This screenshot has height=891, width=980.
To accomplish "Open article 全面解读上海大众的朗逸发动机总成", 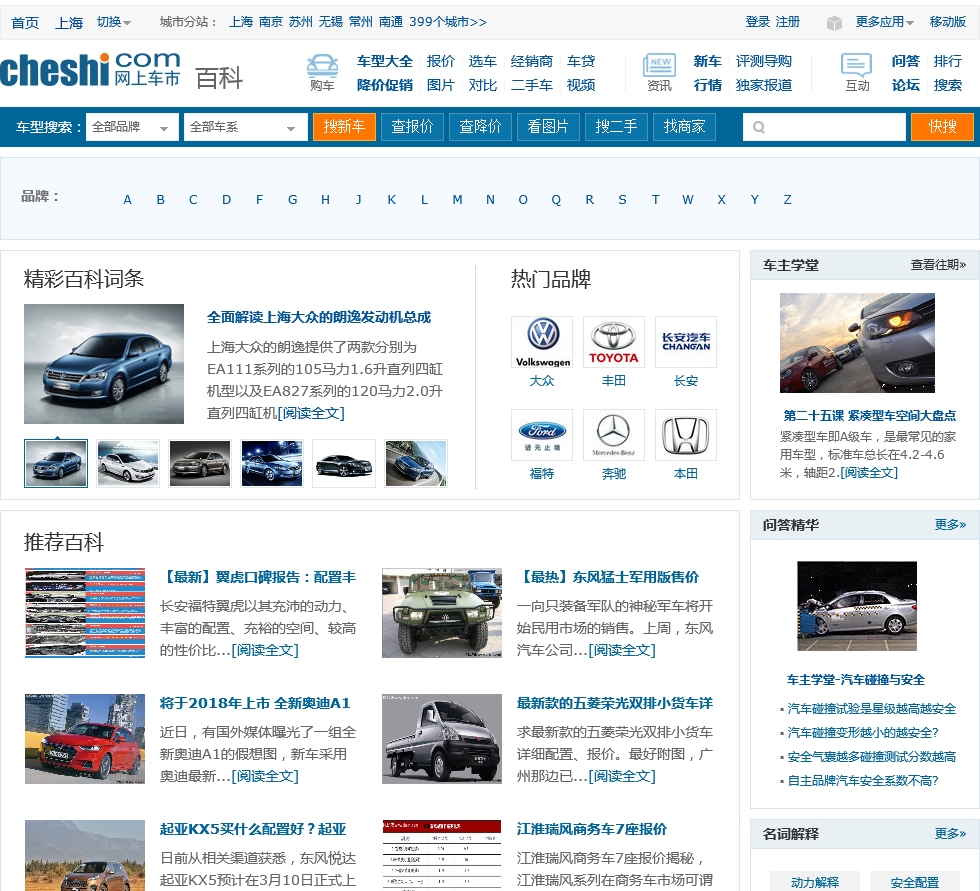I will 319,317.
